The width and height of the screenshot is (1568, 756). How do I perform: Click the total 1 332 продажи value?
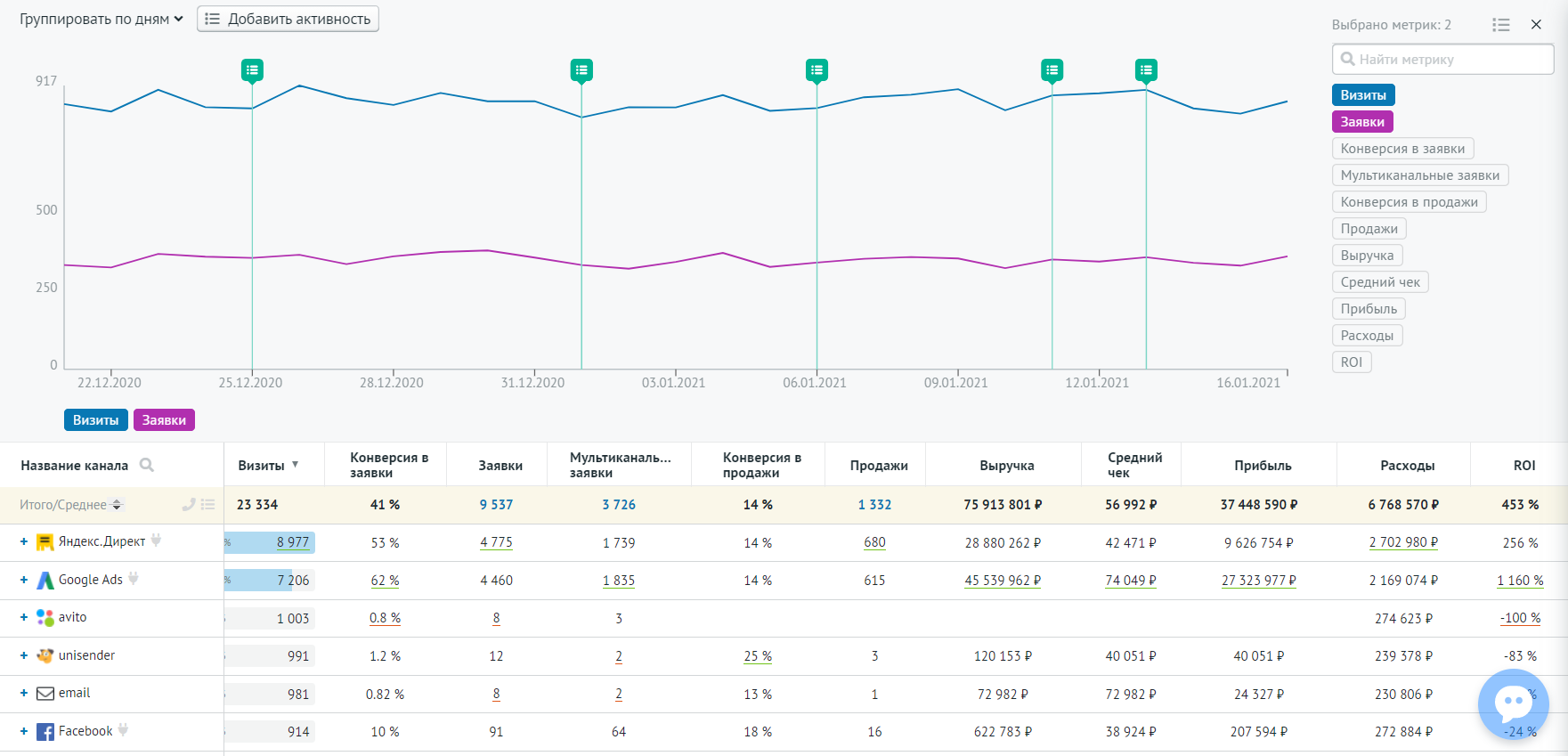click(874, 505)
